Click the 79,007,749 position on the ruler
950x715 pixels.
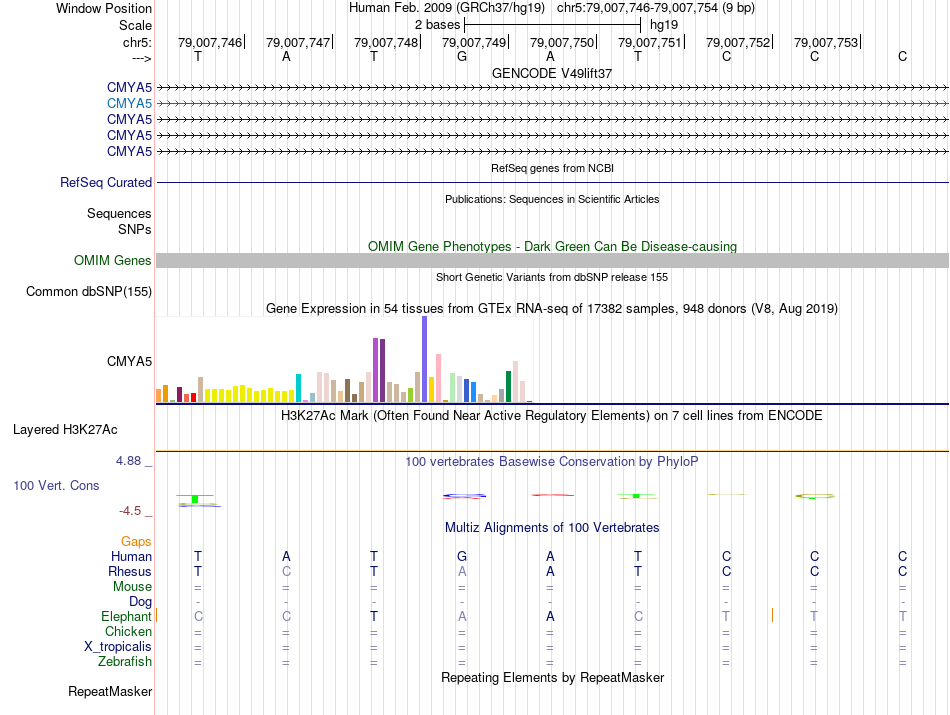[x=474, y=42]
